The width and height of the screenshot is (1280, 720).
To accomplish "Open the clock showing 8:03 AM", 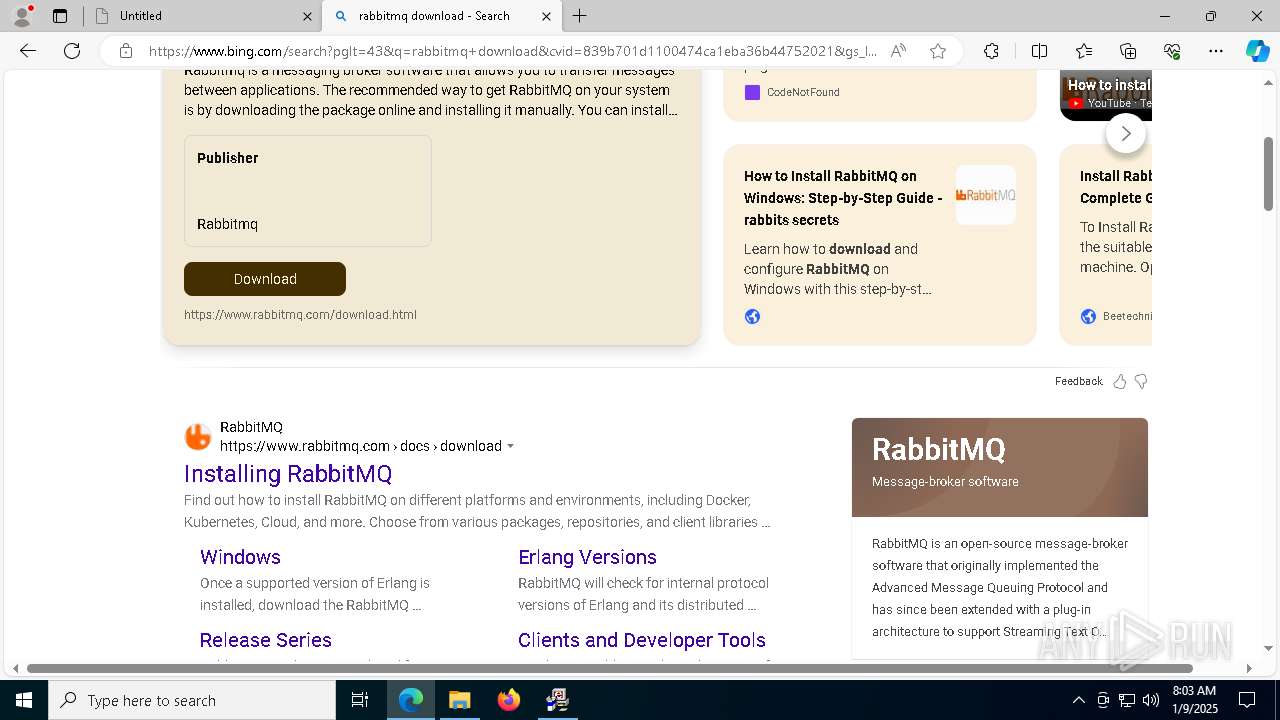I will coord(1194,700).
